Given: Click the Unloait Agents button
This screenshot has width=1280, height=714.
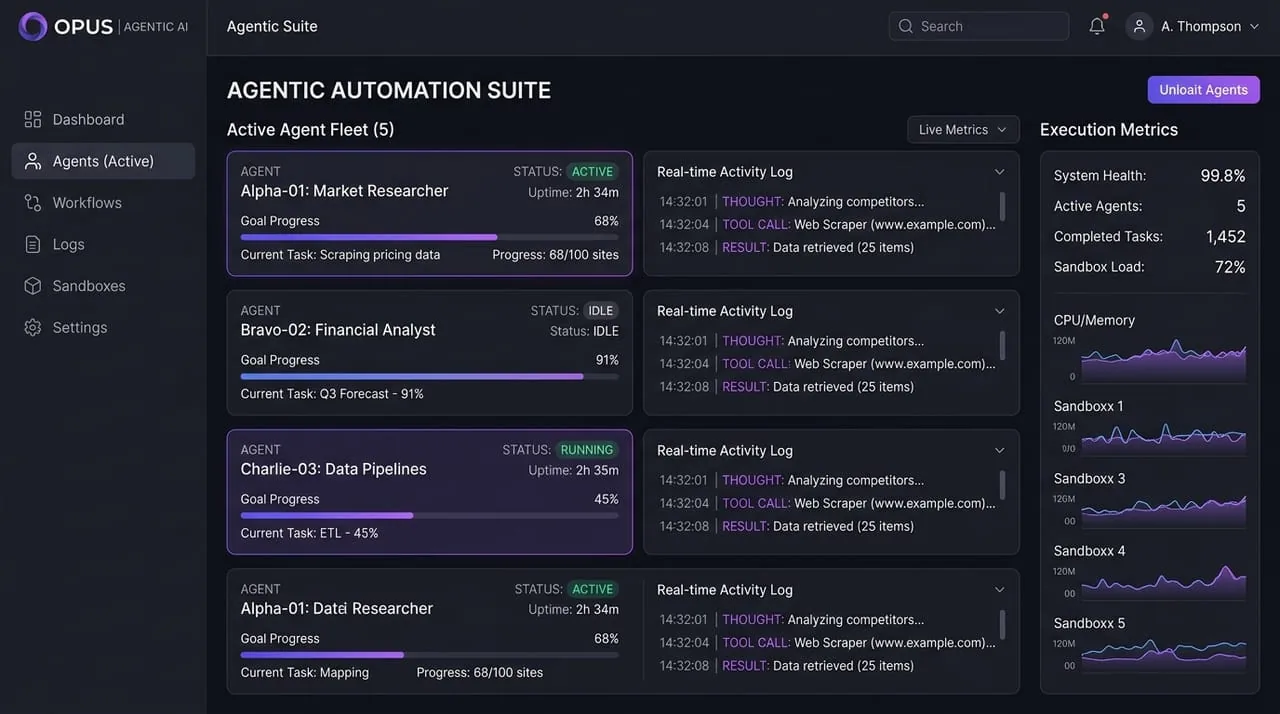Looking at the screenshot, I should pos(1203,89).
